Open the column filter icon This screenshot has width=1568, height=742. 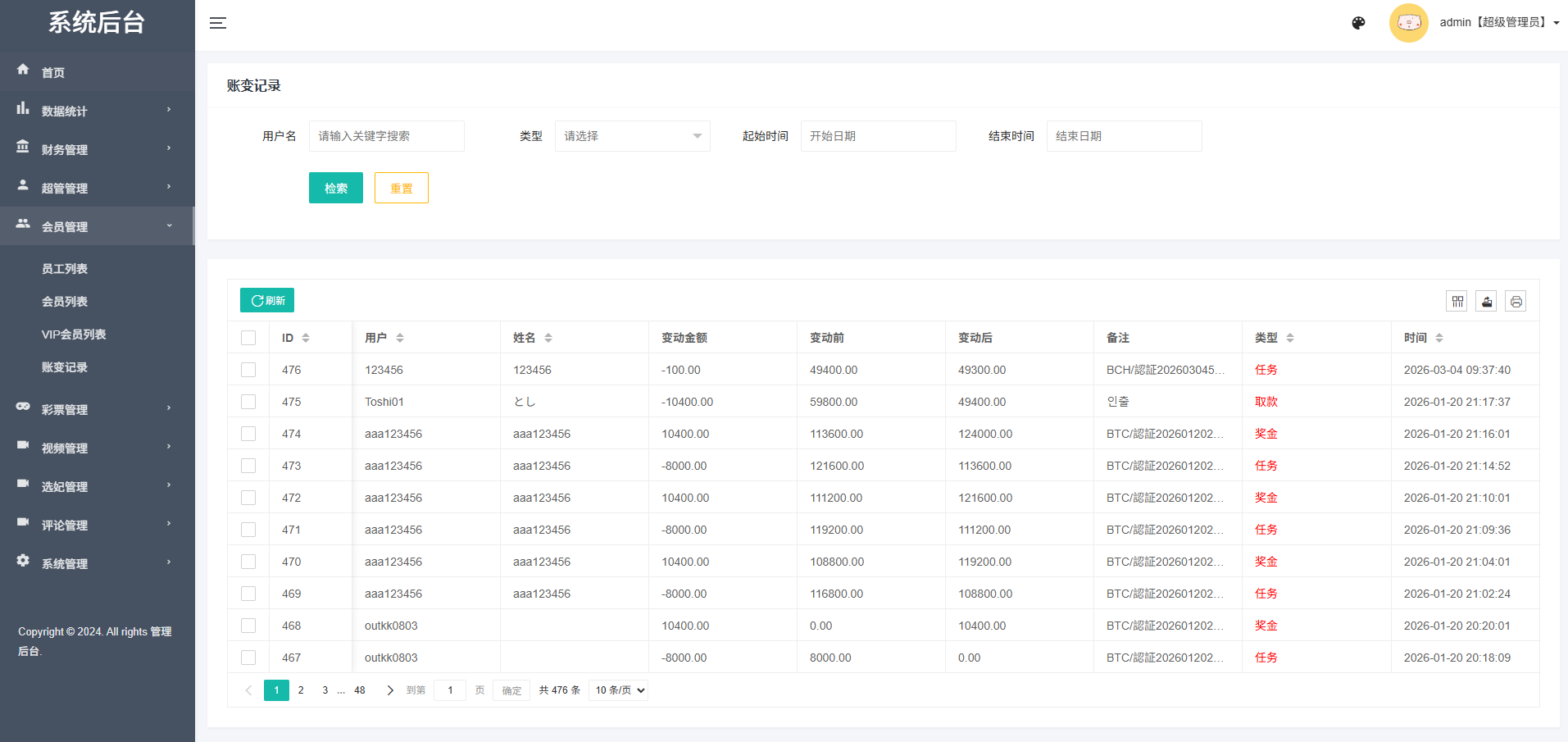point(1457,302)
